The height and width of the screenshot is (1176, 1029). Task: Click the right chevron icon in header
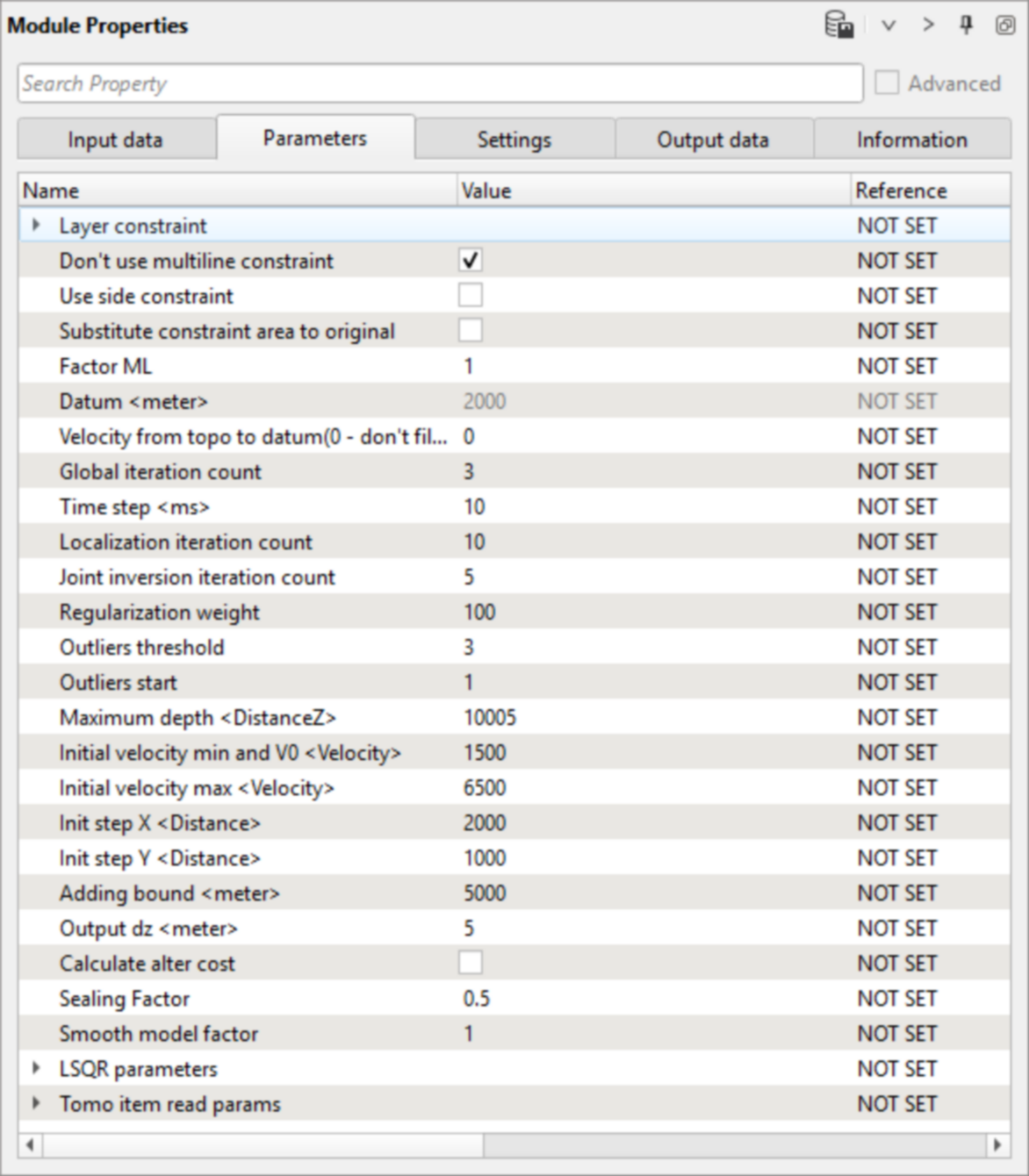(x=928, y=25)
